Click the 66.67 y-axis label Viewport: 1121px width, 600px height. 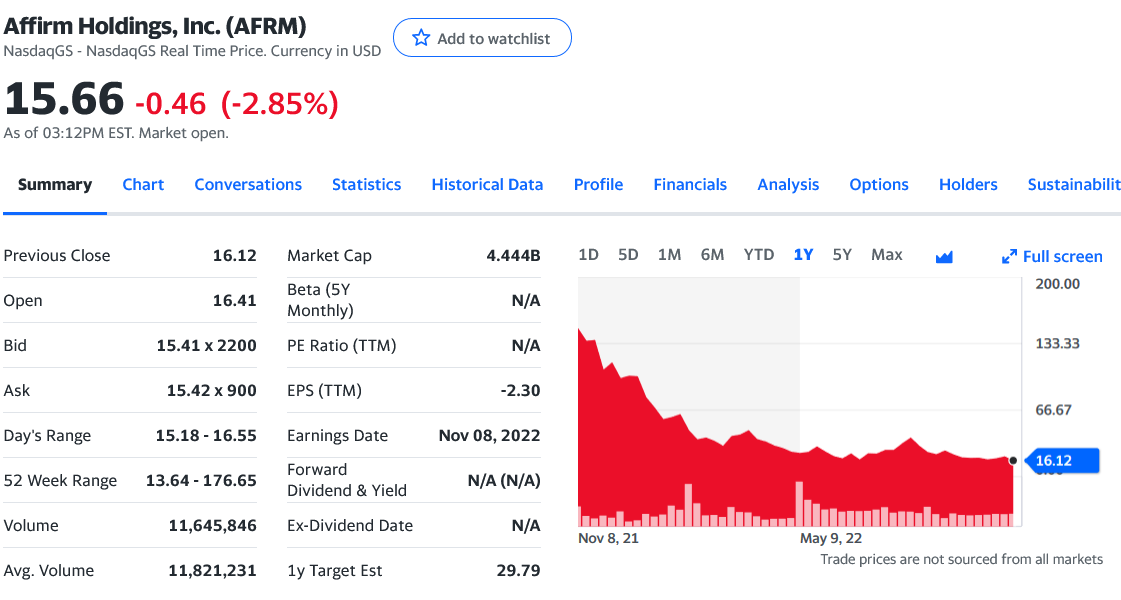pyautogui.click(x=1053, y=410)
